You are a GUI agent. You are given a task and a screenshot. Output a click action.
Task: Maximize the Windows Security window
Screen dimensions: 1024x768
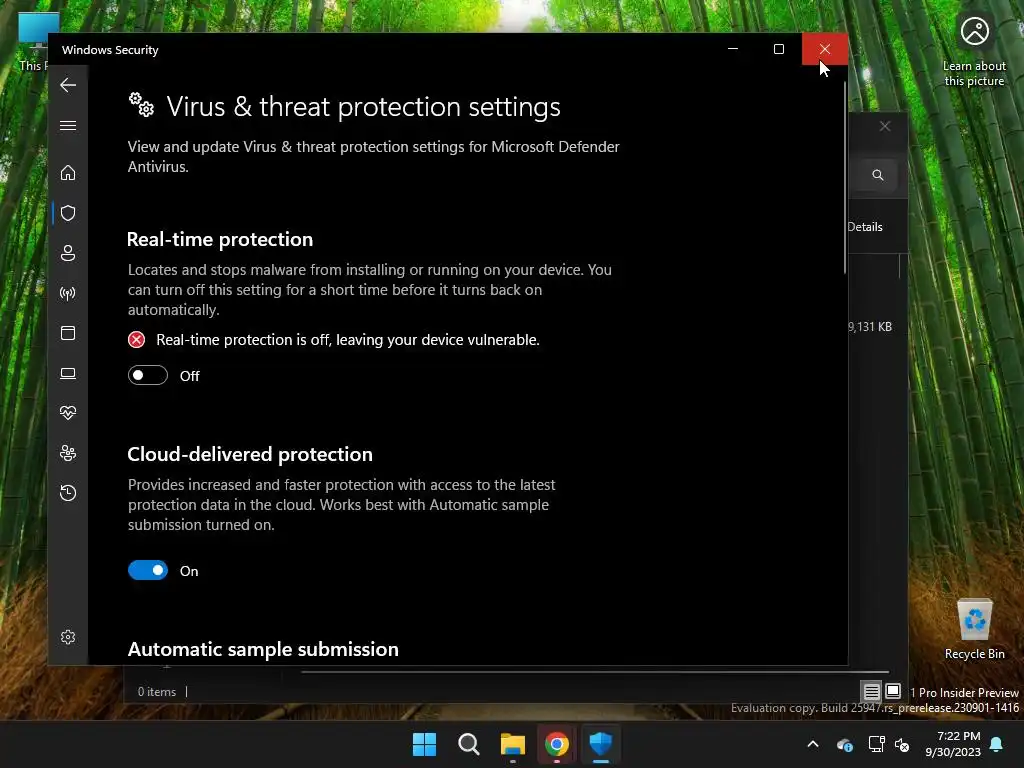pyautogui.click(x=778, y=49)
